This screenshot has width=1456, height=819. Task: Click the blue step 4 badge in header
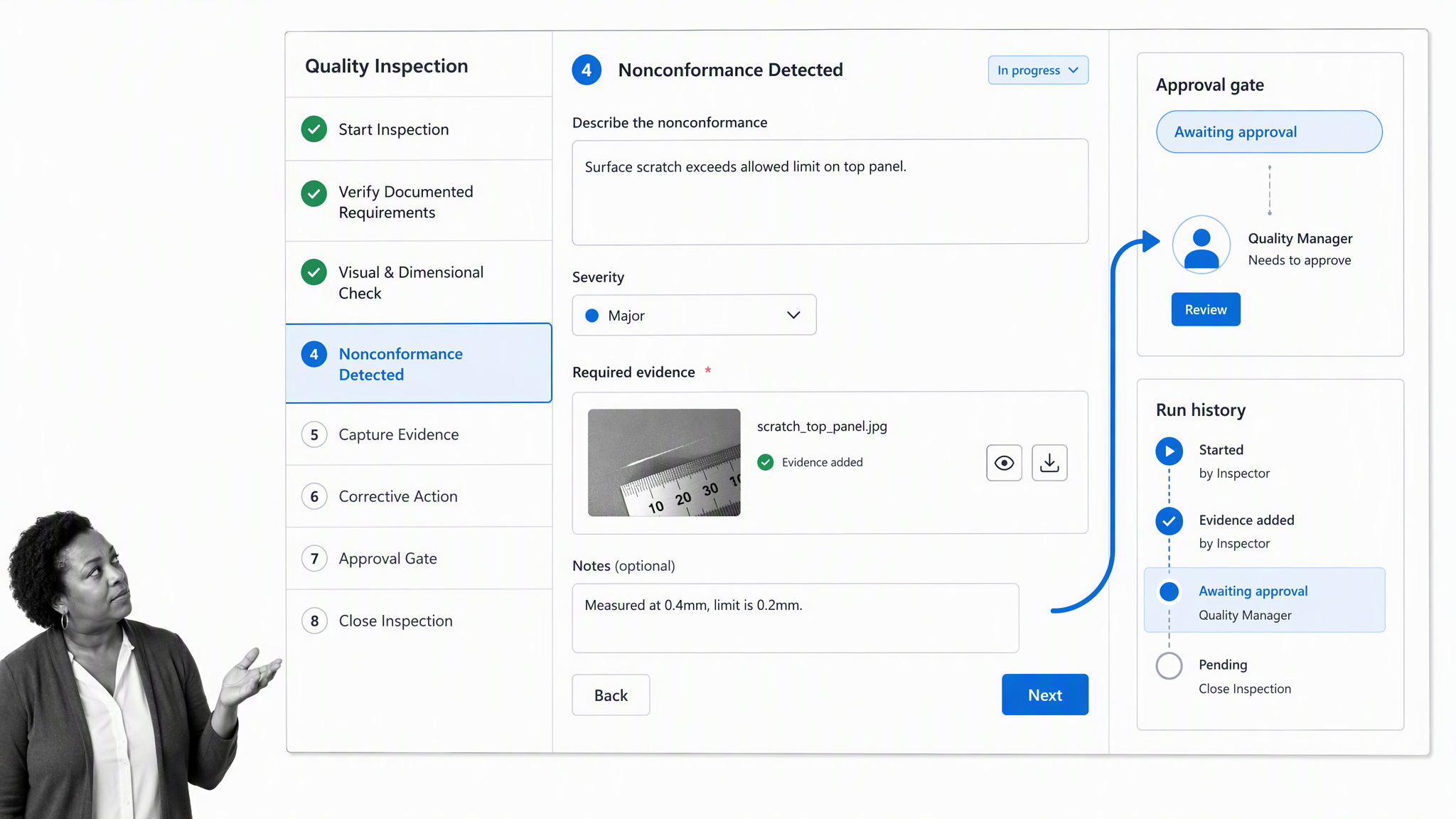click(587, 70)
